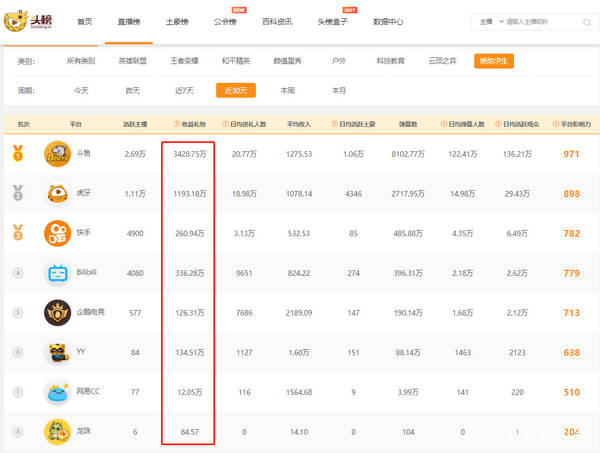600x453 pixels.
Task: Click the gold first-place medal icon
Action: [18, 153]
